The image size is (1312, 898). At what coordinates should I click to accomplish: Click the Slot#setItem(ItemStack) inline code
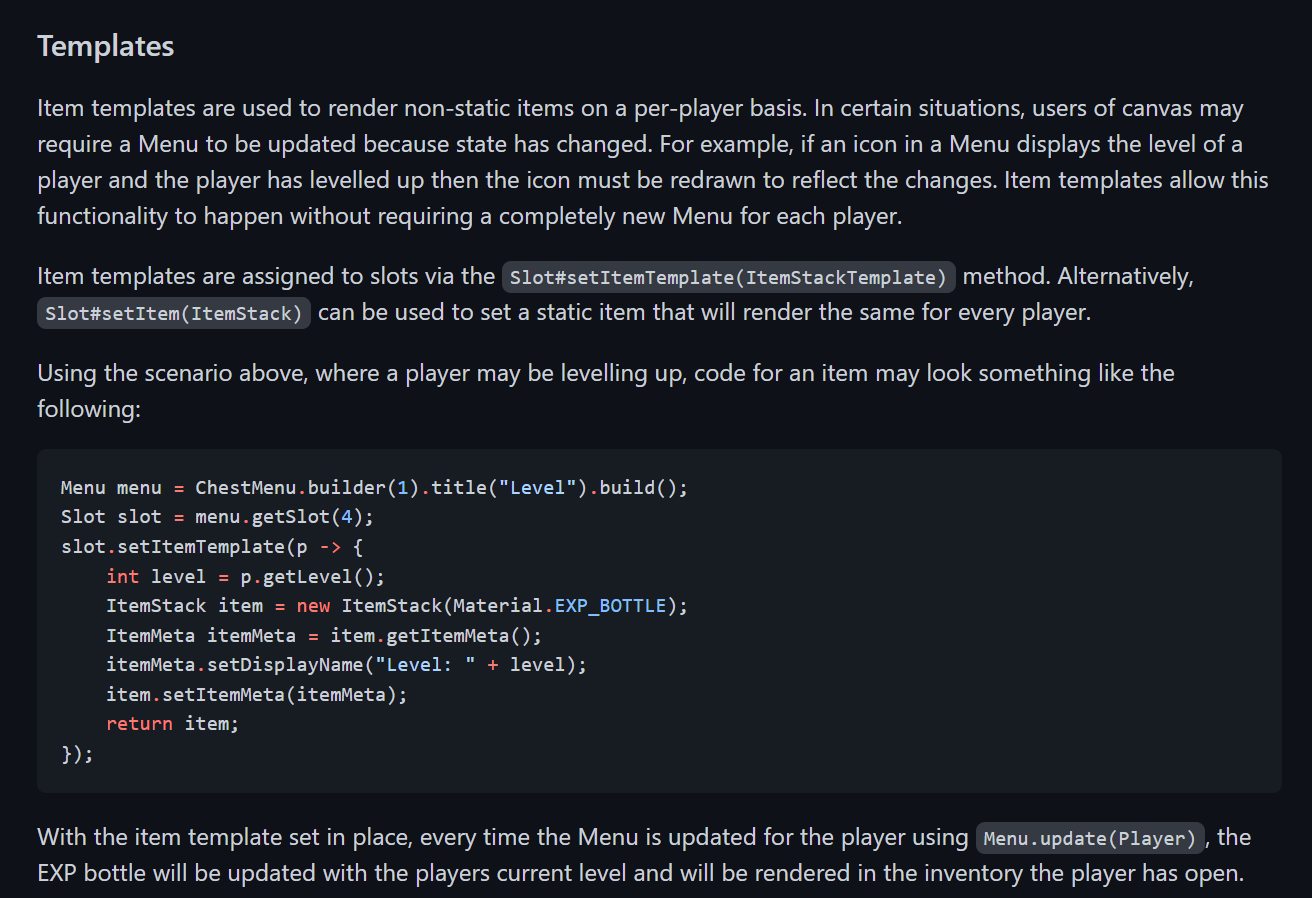tap(174, 313)
